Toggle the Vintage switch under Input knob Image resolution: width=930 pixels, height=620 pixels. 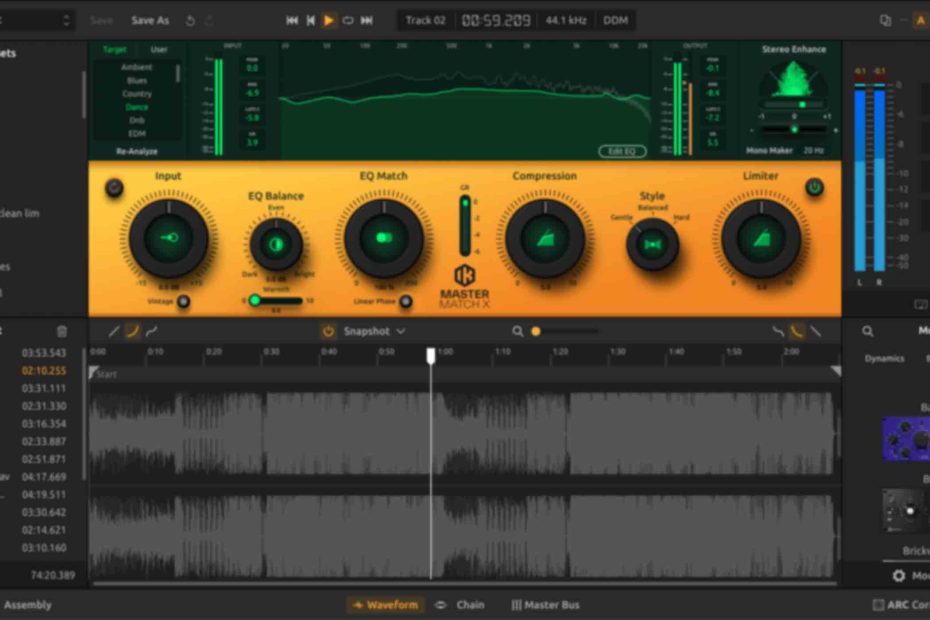coord(184,301)
